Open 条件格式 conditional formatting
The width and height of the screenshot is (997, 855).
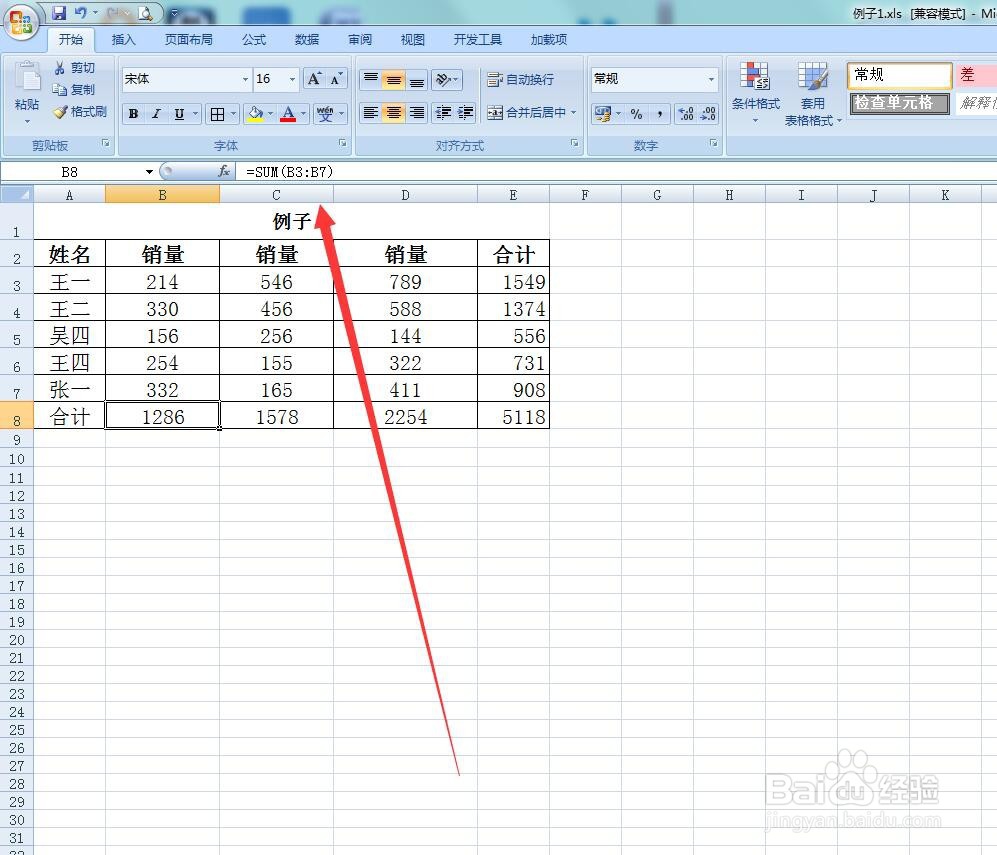click(x=755, y=93)
